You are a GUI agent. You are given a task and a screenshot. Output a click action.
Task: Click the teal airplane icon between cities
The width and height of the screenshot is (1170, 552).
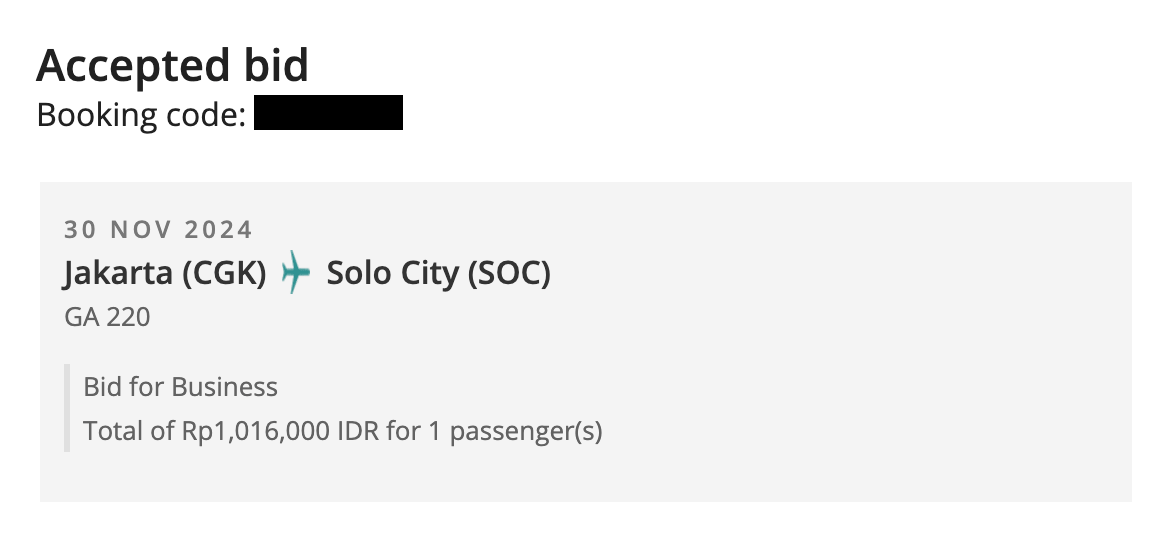[x=295, y=272]
